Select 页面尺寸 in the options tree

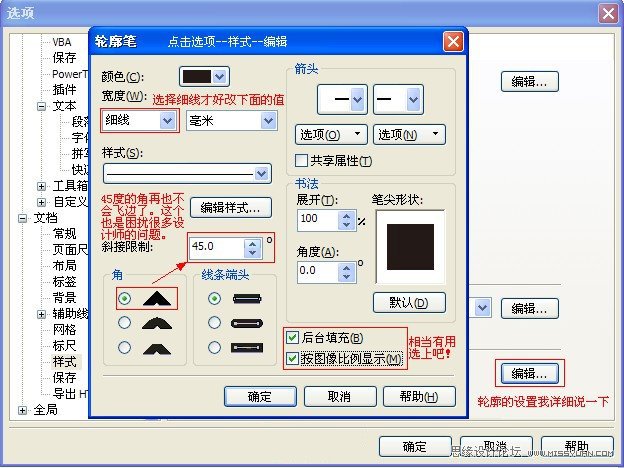70,250
